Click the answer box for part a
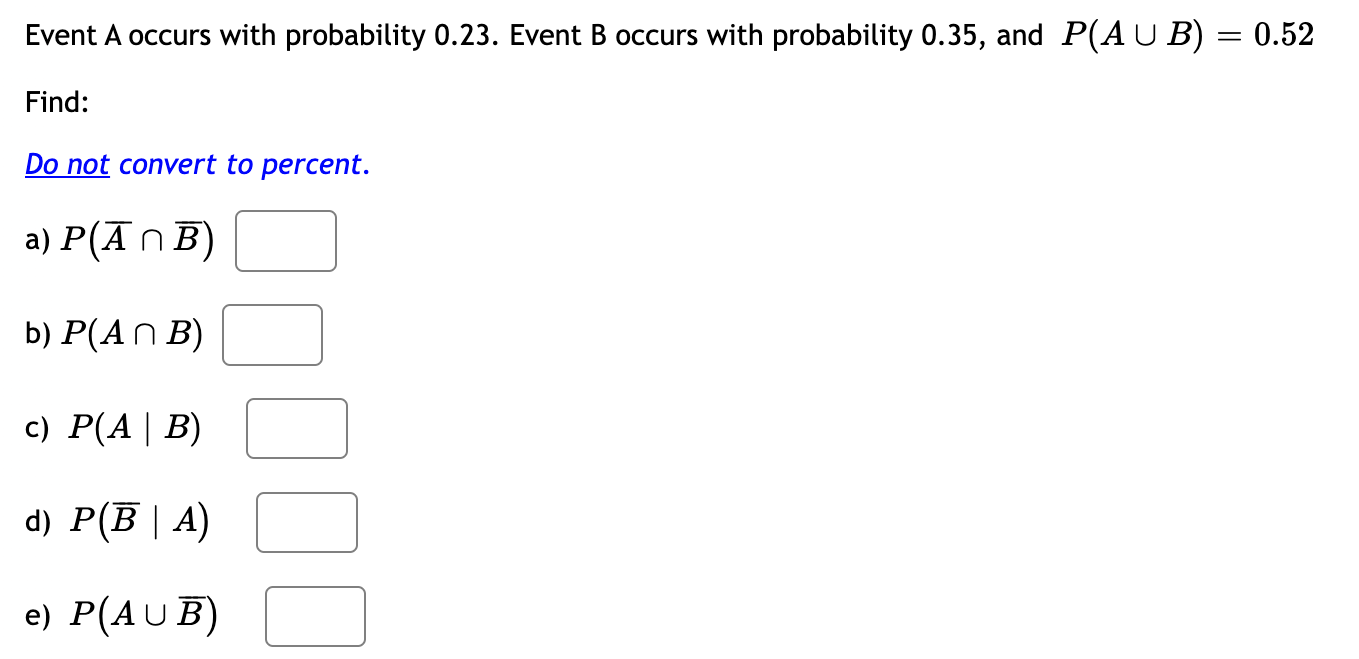This screenshot has width=1359, height=659. click(285, 240)
